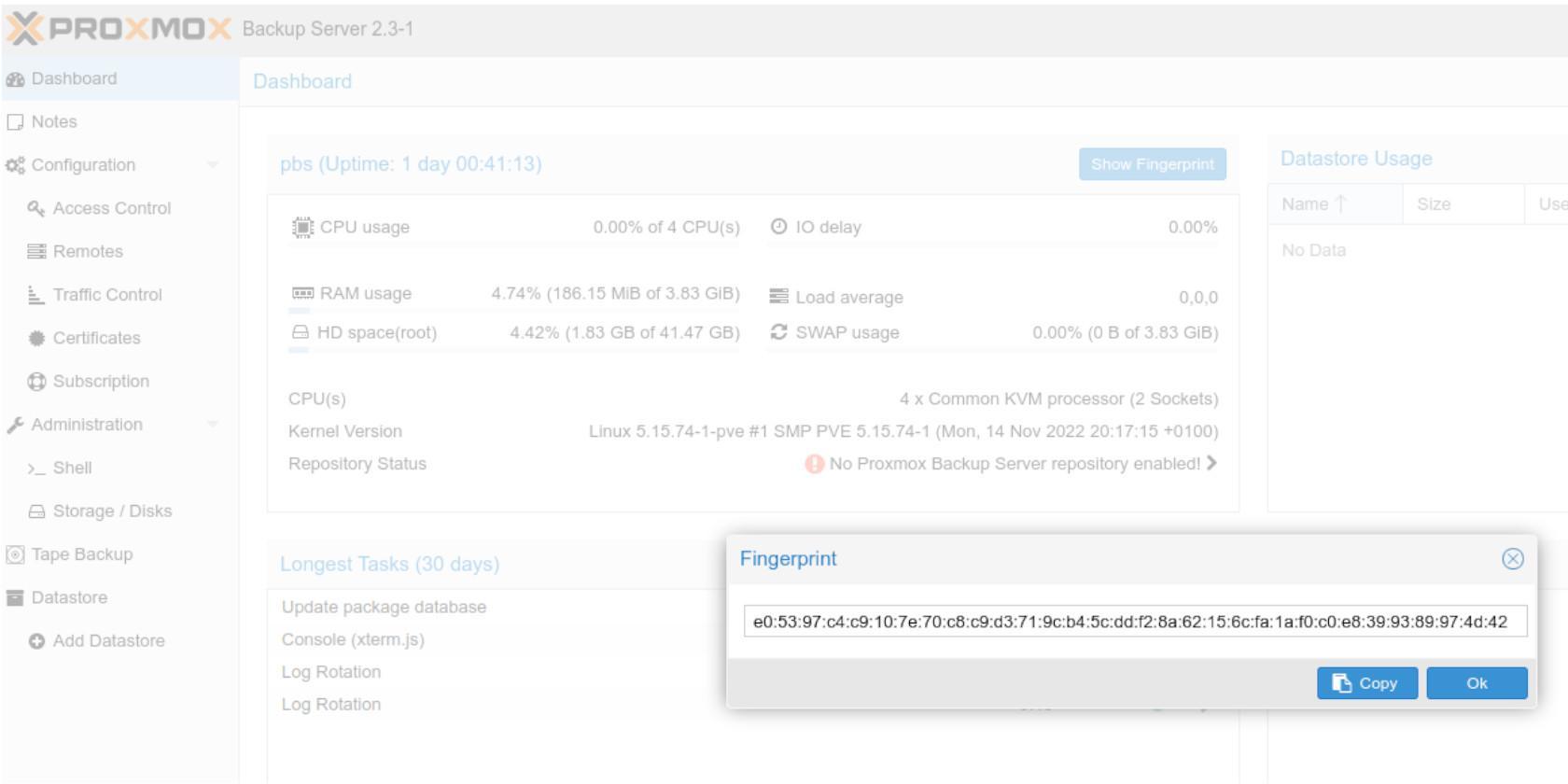Click the Tape Backup icon
The image size is (1568, 784).
(x=13, y=553)
